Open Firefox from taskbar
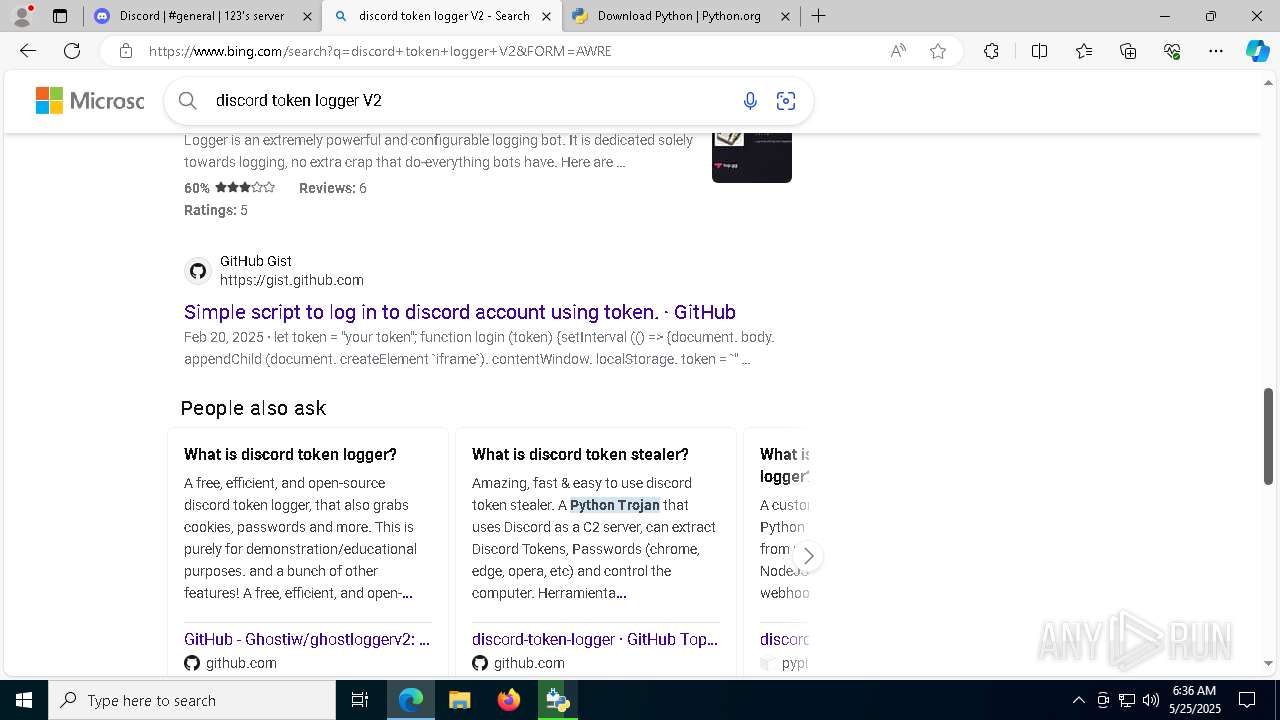 tap(509, 700)
